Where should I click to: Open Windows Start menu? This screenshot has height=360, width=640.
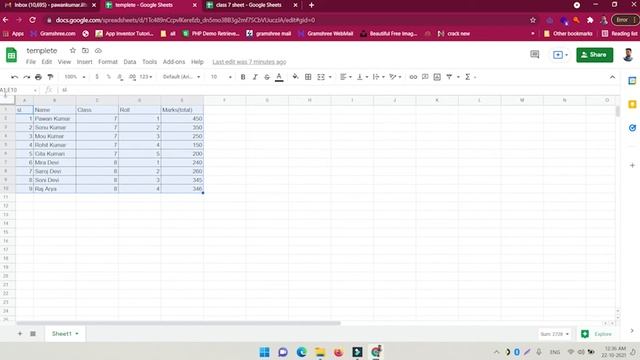click(x=264, y=352)
